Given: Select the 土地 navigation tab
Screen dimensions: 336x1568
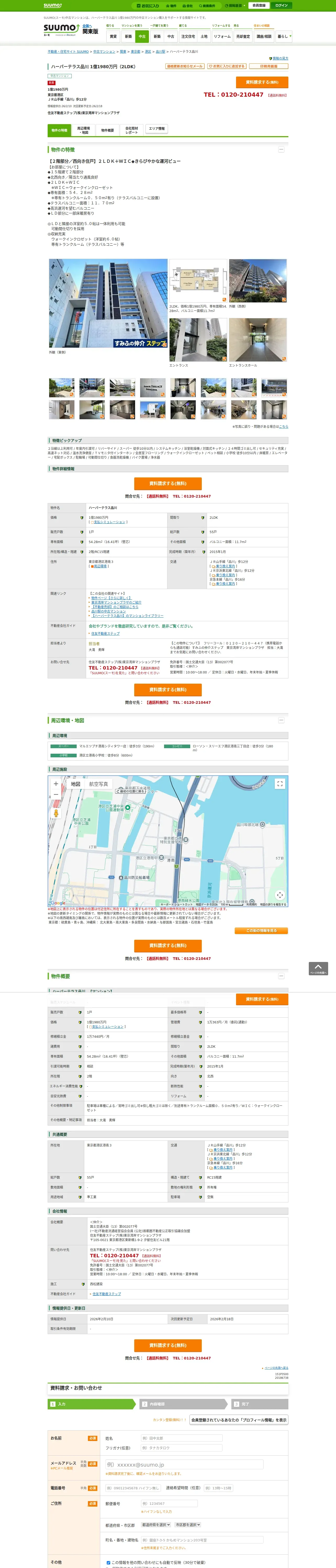Looking at the screenshot, I should (x=204, y=37).
